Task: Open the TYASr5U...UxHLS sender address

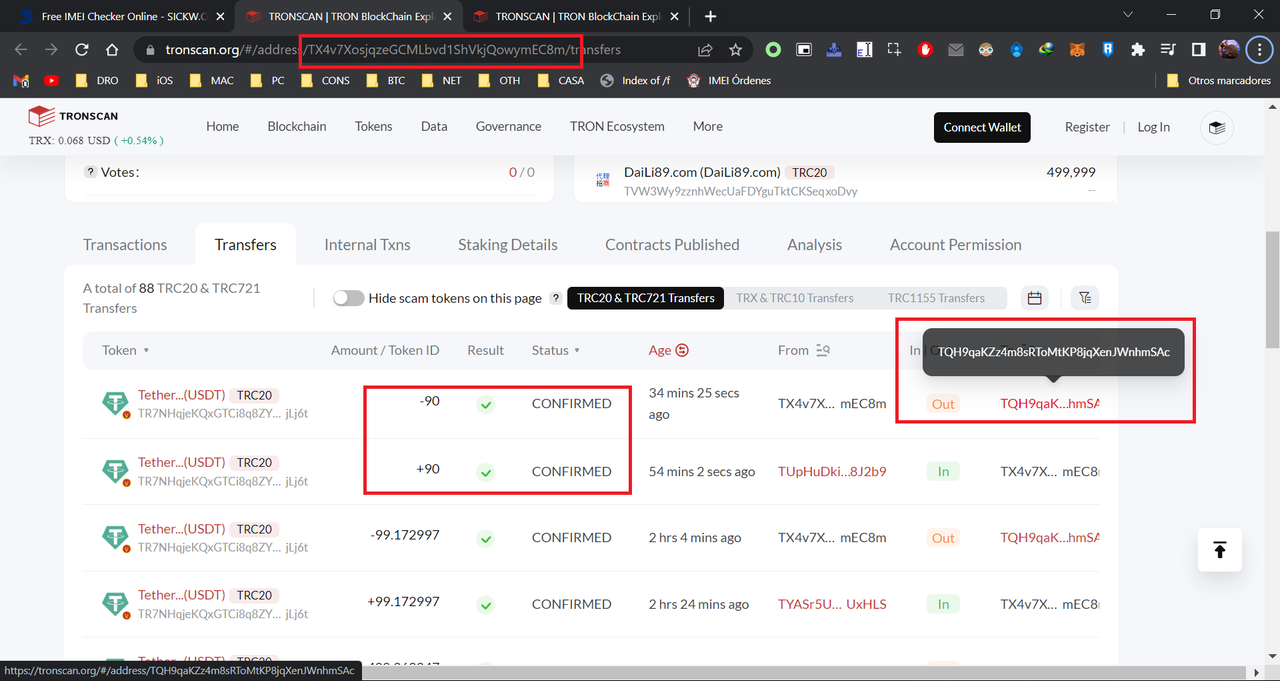Action: click(x=832, y=604)
